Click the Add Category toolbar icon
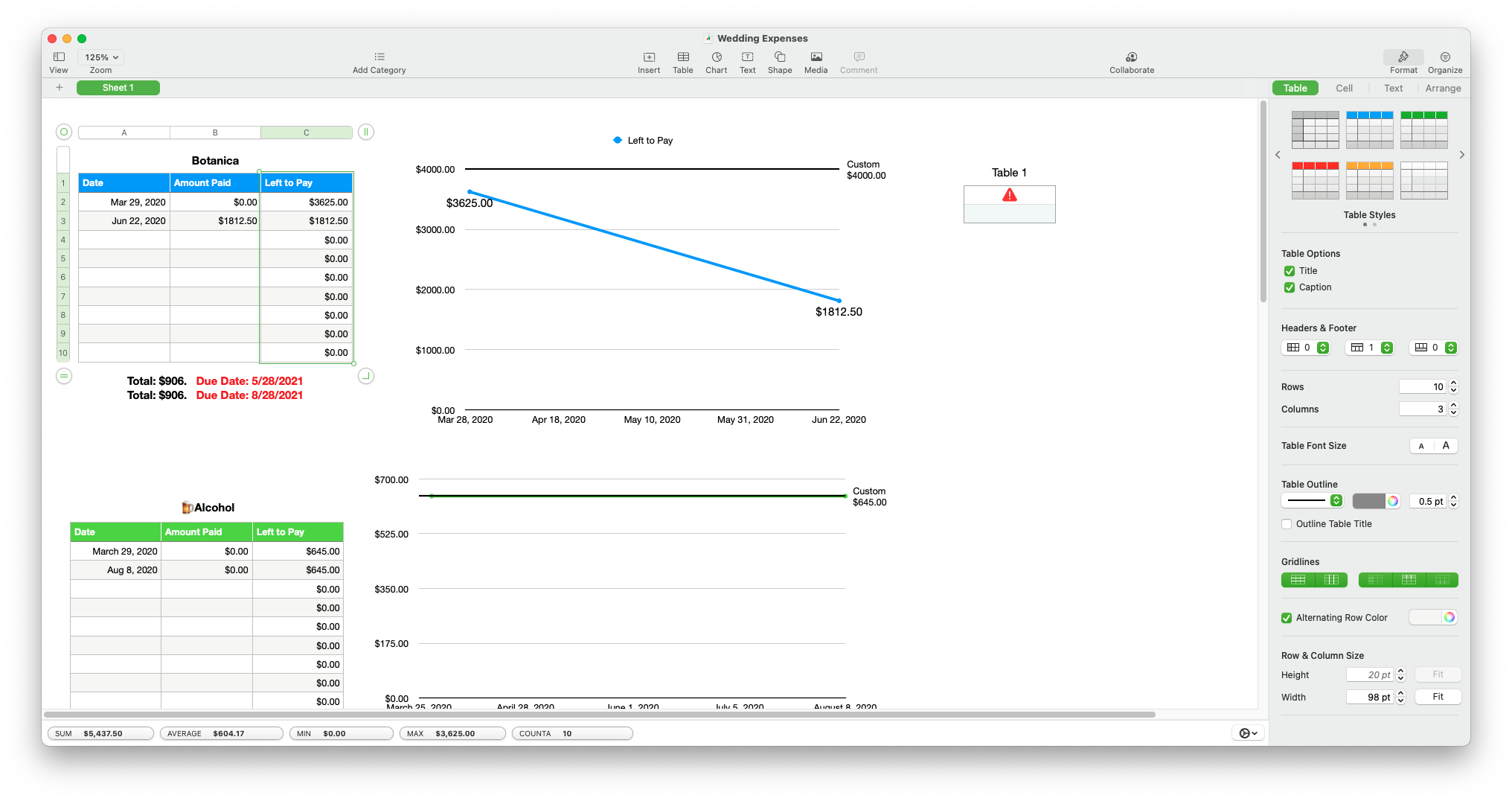This screenshot has height=801, width=1512. (x=379, y=57)
